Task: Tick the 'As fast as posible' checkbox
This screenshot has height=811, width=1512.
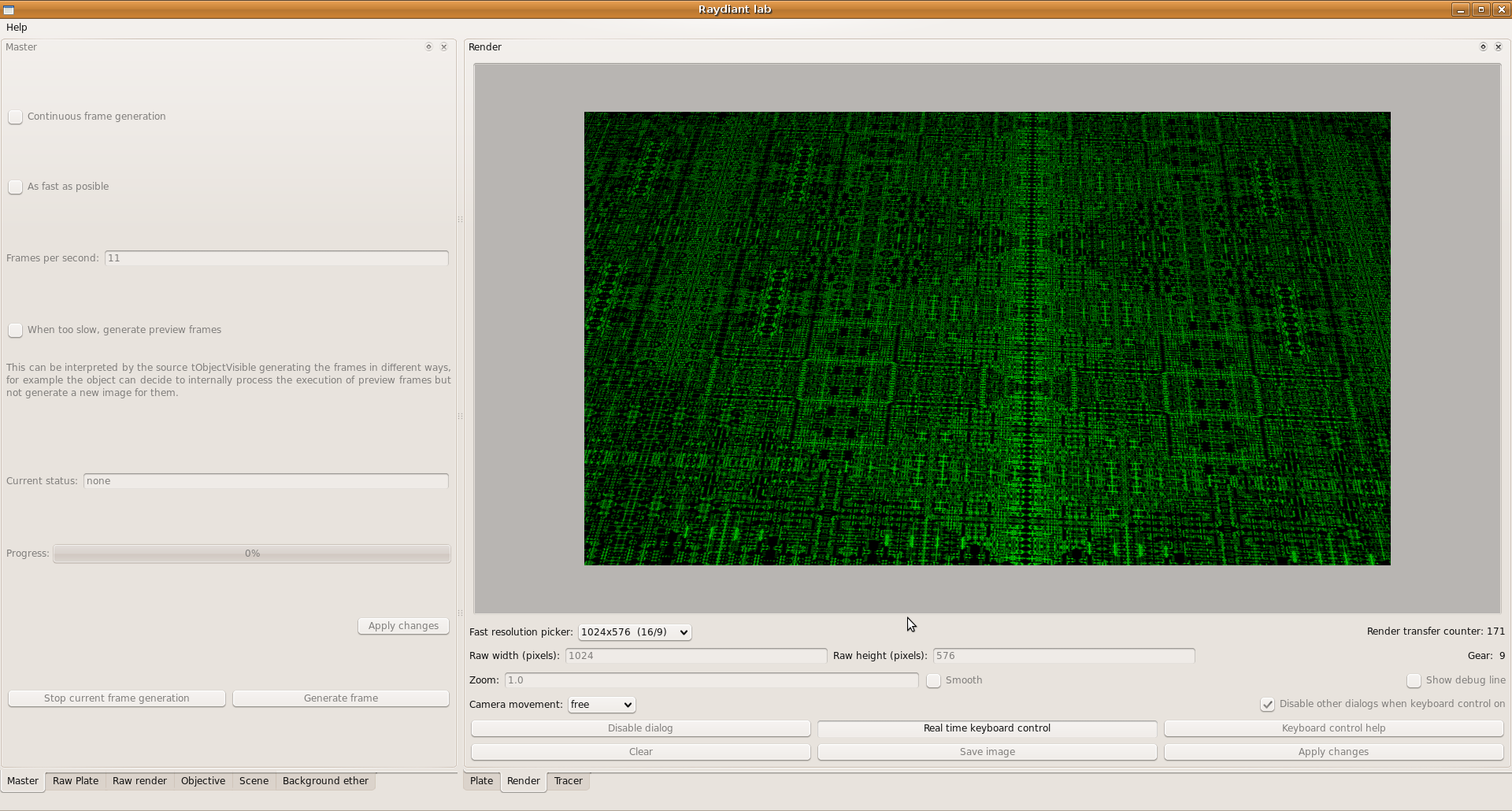Action: (16, 187)
